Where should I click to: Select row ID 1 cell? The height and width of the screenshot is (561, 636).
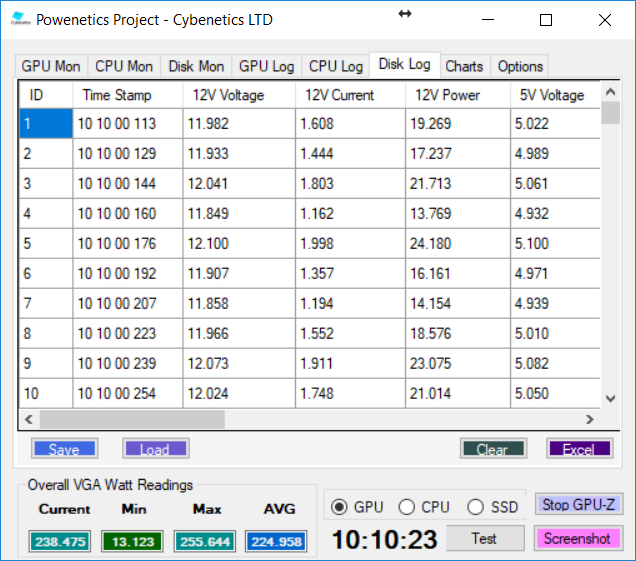tap(46, 123)
